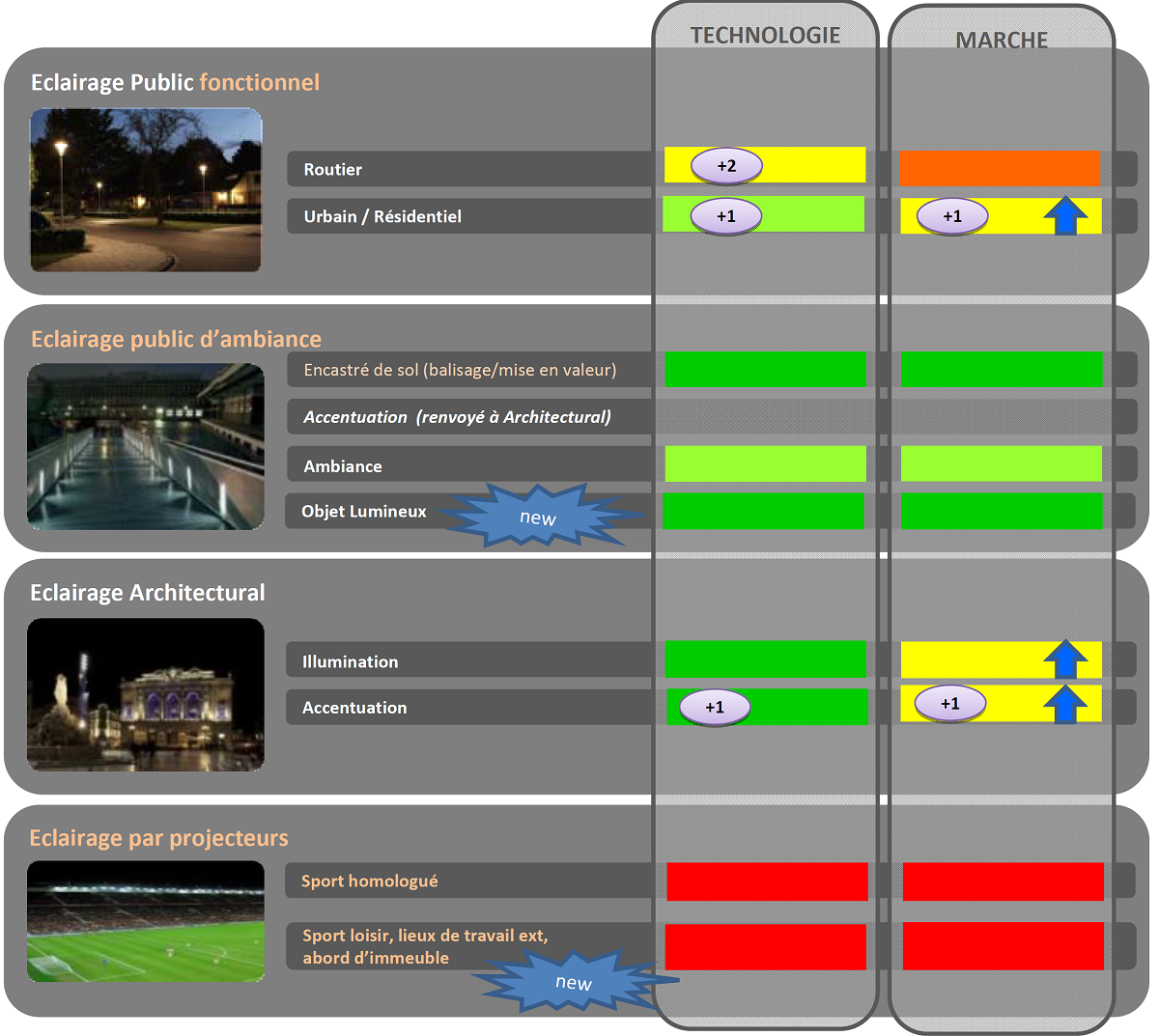
Task: Click the 'Routier' row label
Action: [x=333, y=169]
